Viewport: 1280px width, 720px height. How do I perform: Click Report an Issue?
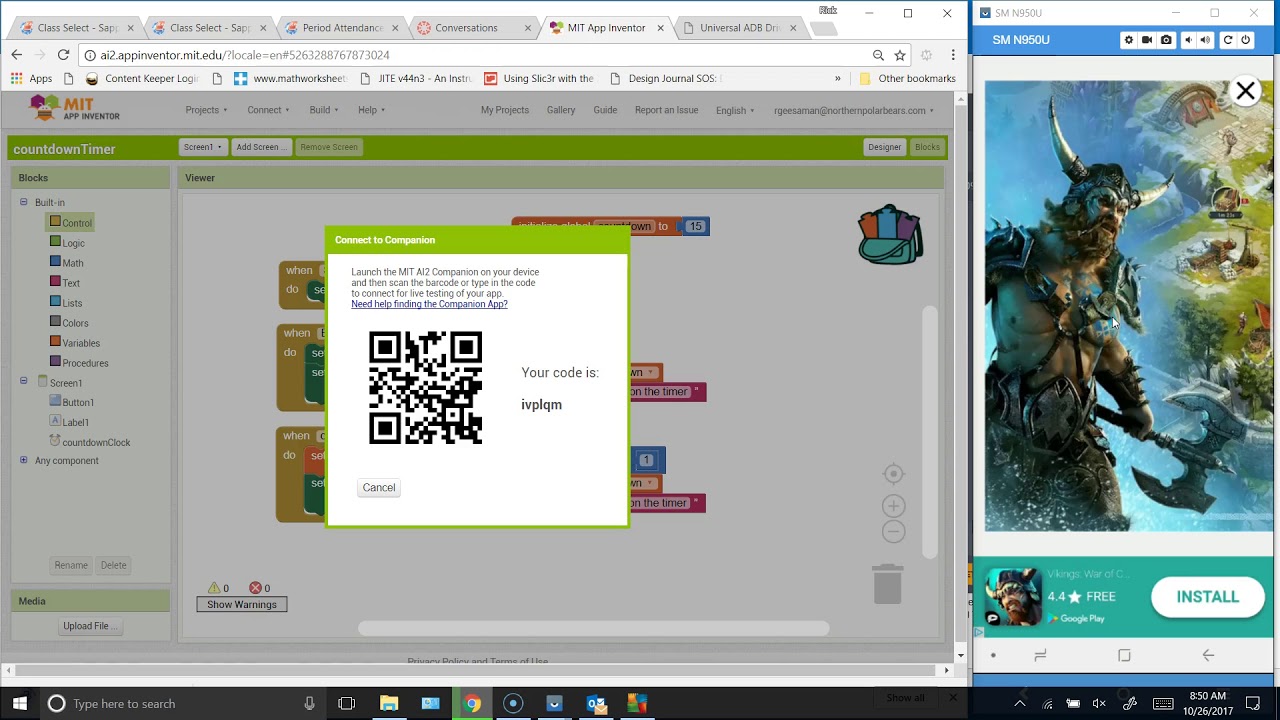[x=666, y=110]
